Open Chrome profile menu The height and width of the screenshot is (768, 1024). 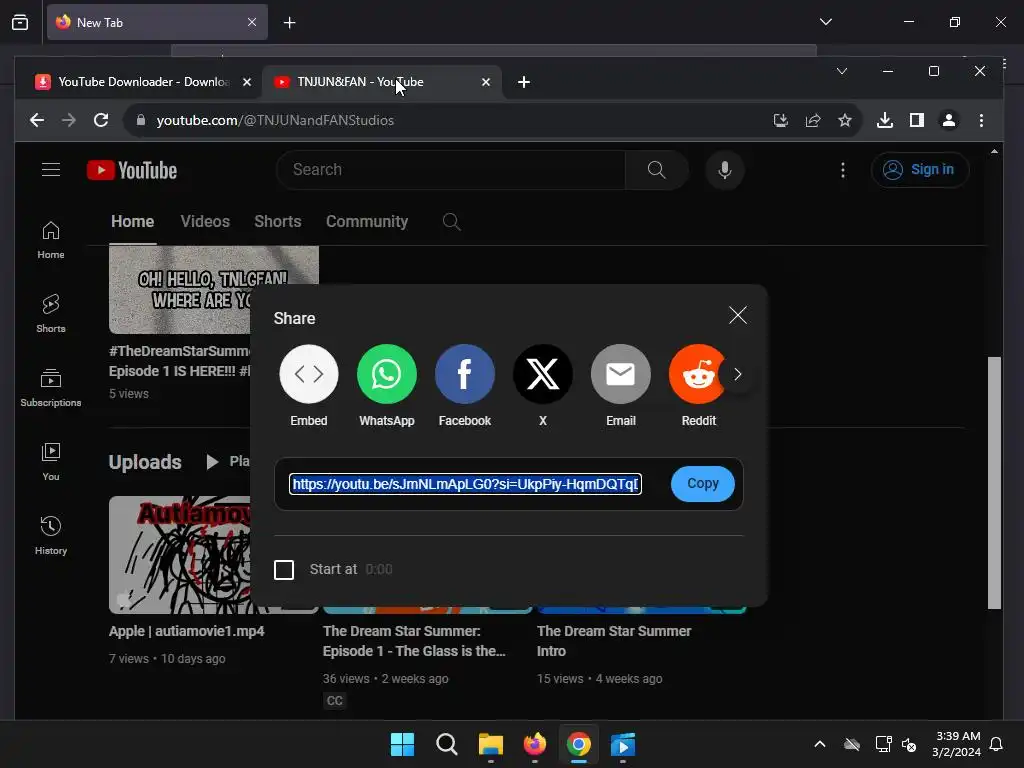(x=949, y=120)
